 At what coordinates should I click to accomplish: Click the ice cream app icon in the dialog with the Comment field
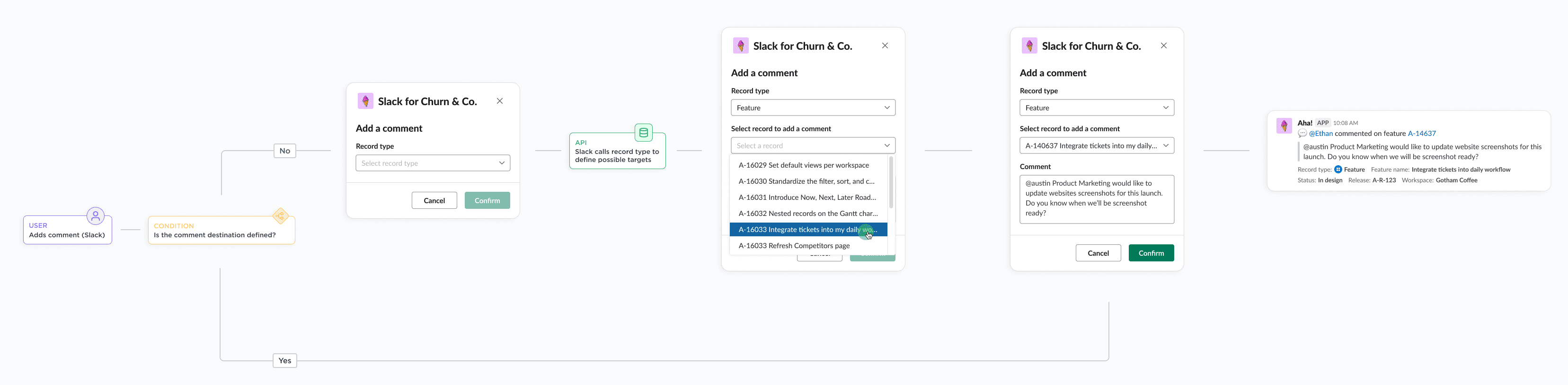pyautogui.click(x=1029, y=45)
